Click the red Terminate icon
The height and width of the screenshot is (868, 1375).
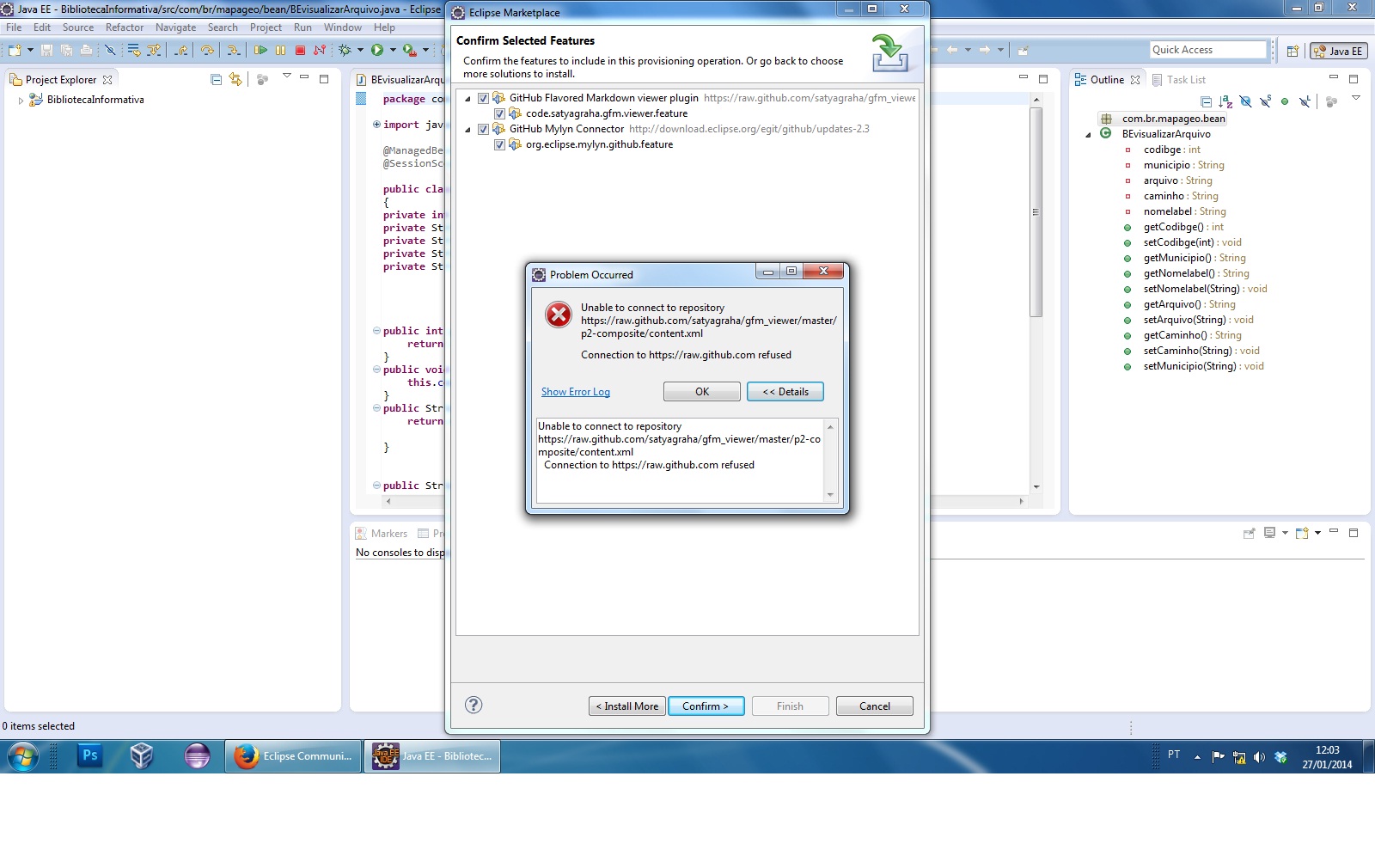300,50
